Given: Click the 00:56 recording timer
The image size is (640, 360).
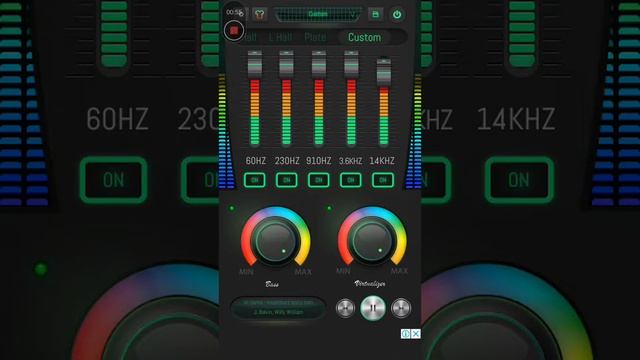Looking at the screenshot, I should pyautogui.click(x=234, y=12).
